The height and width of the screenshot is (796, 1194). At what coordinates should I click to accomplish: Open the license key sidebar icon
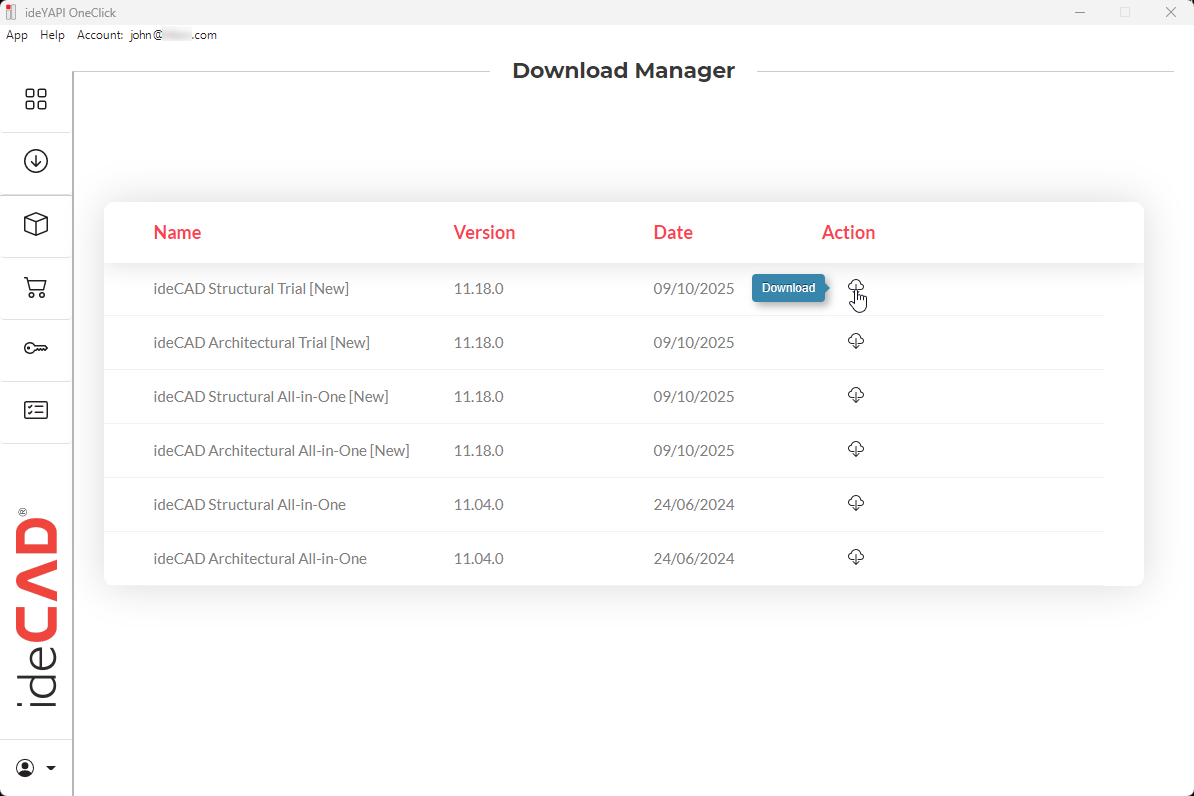36,348
